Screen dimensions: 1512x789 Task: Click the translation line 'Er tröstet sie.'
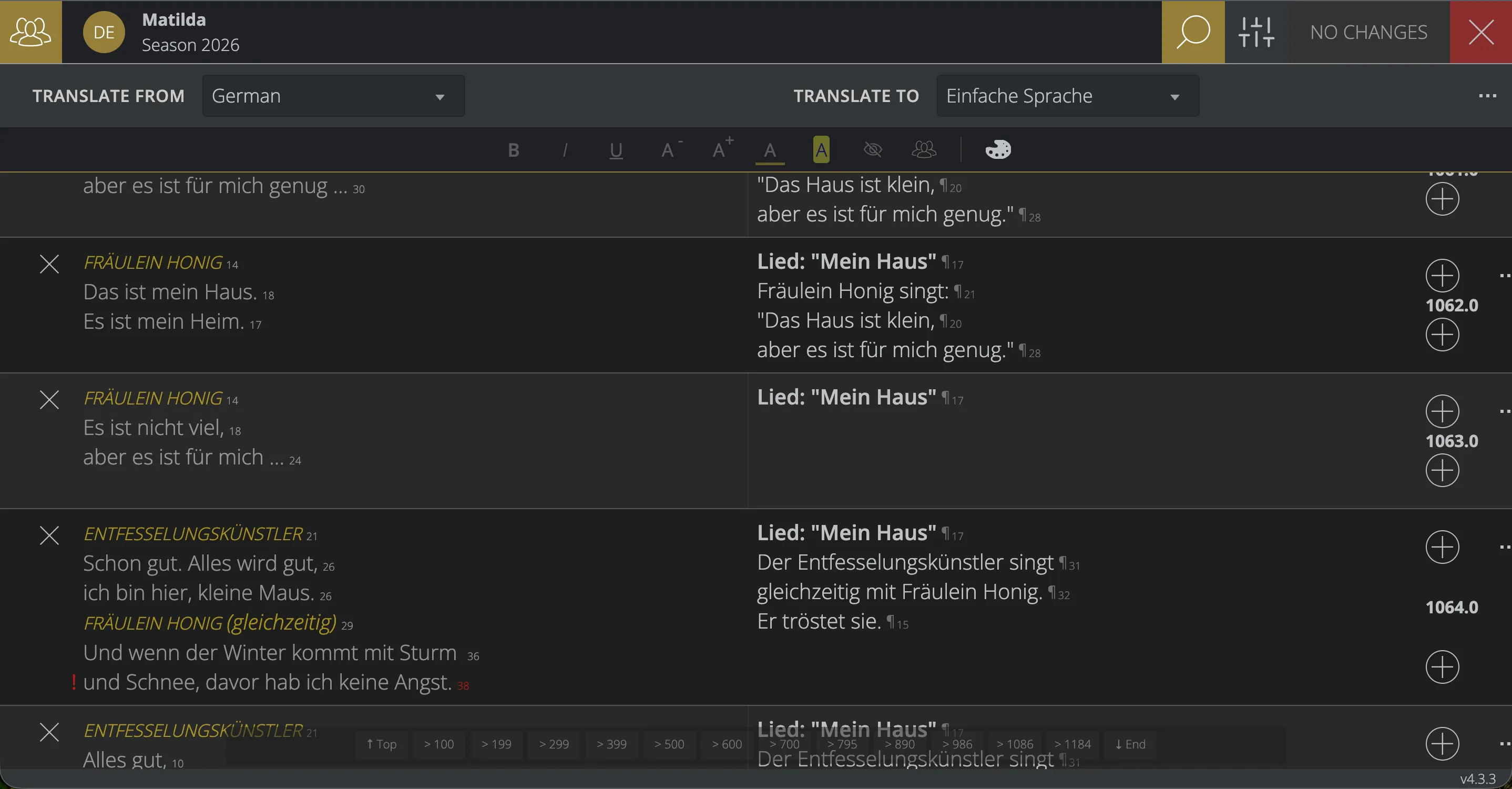[819, 621]
